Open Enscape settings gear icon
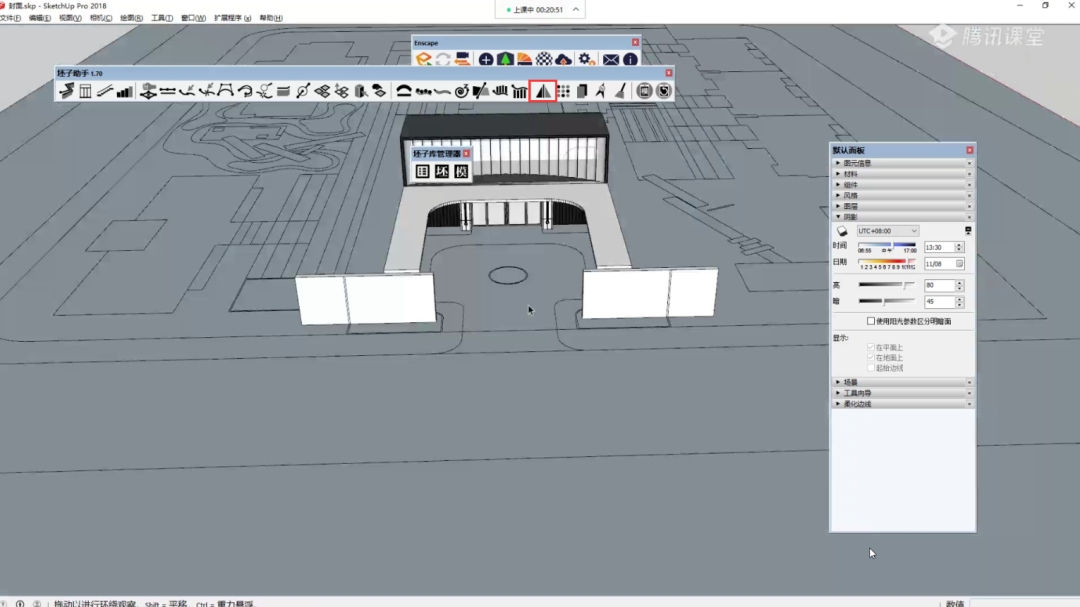Viewport: 1080px width, 607px height. click(x=586, y=60)
